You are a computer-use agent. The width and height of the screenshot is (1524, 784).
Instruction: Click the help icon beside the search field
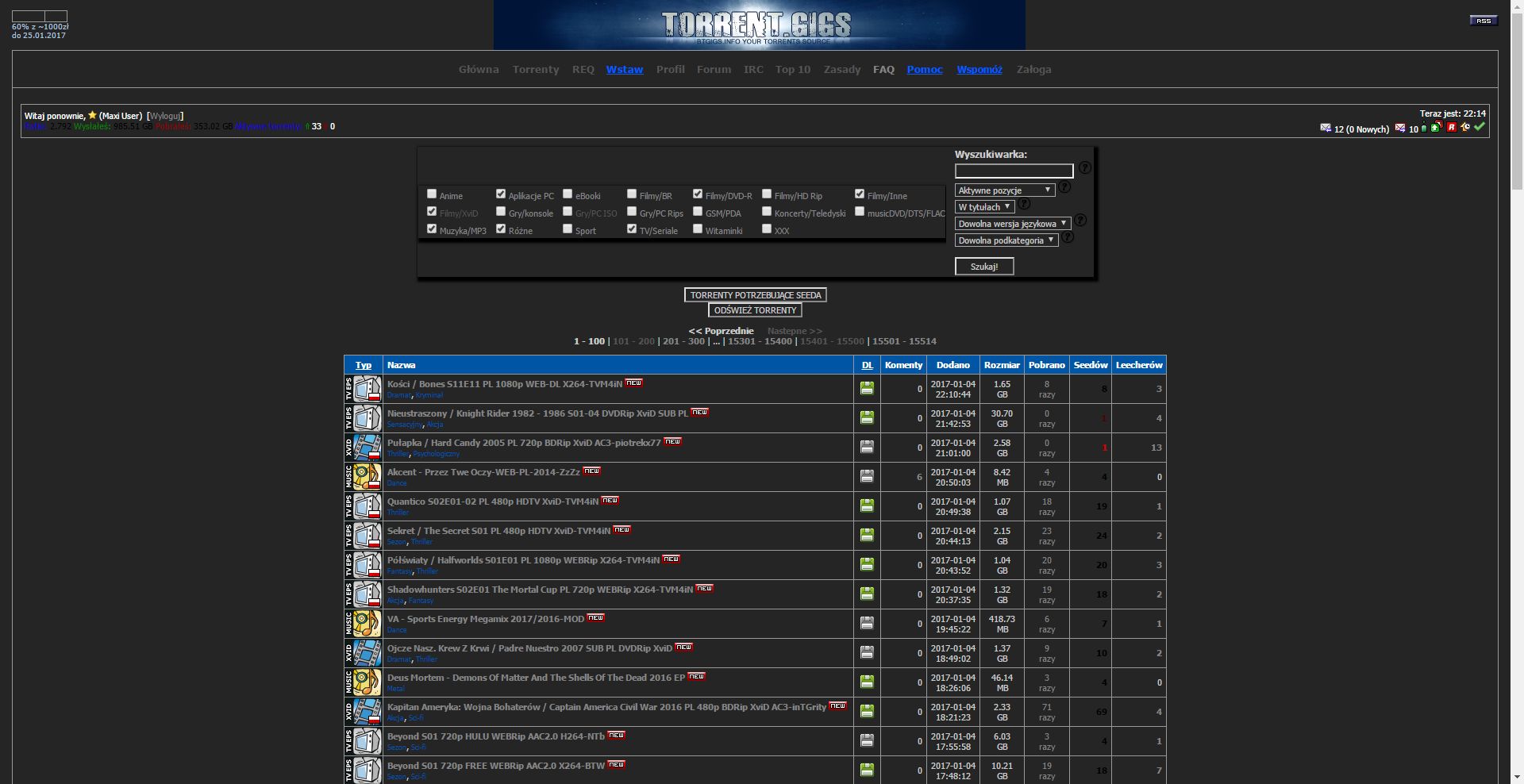coord(1085,168)
